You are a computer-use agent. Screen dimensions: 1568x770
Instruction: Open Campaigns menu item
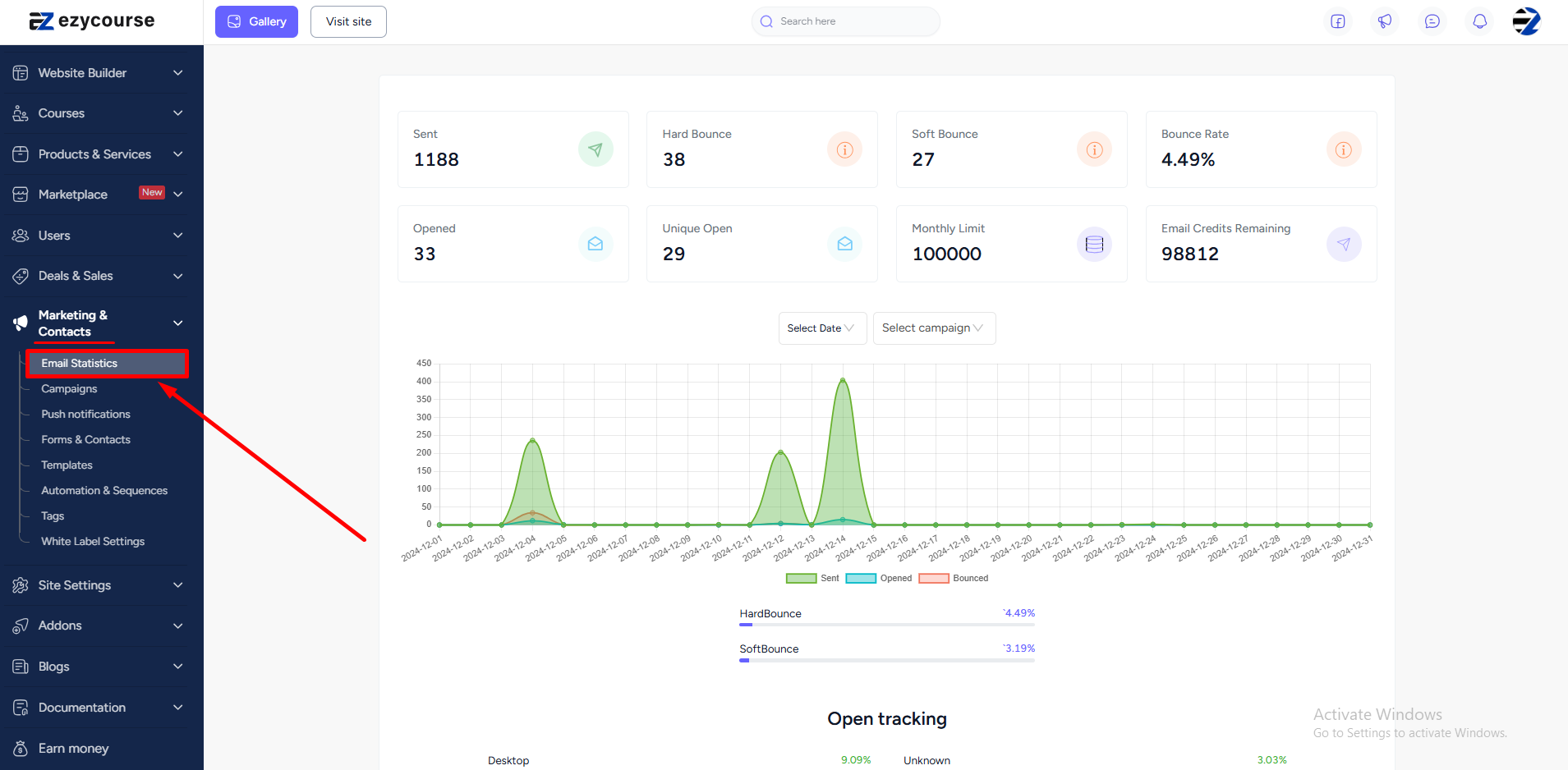(69, 389)
